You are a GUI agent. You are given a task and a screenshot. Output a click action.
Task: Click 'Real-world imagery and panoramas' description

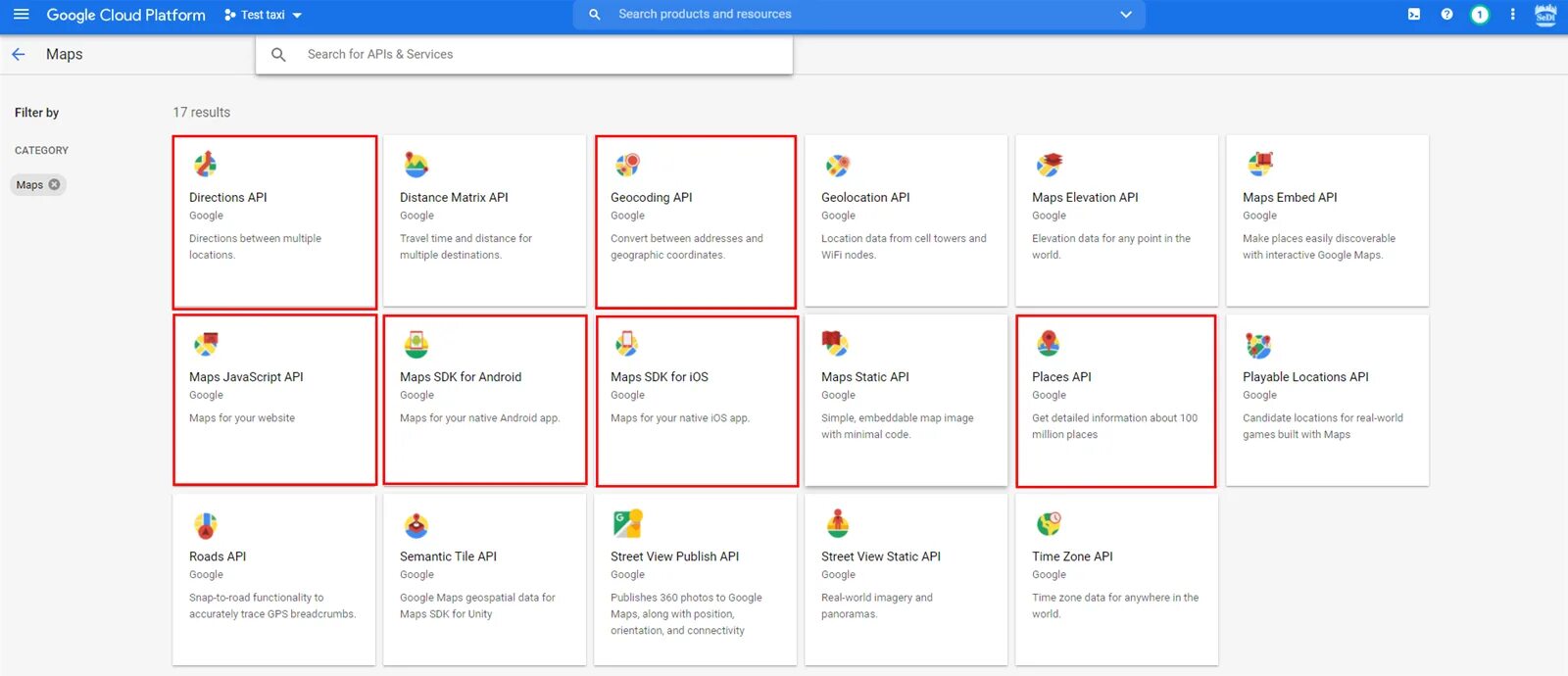tap(877, 605)
